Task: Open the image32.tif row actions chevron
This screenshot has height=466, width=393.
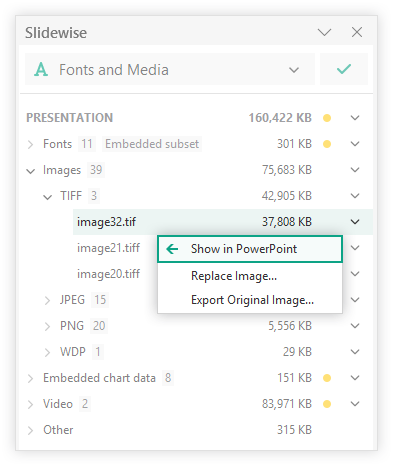Action: tap(355, 222)
